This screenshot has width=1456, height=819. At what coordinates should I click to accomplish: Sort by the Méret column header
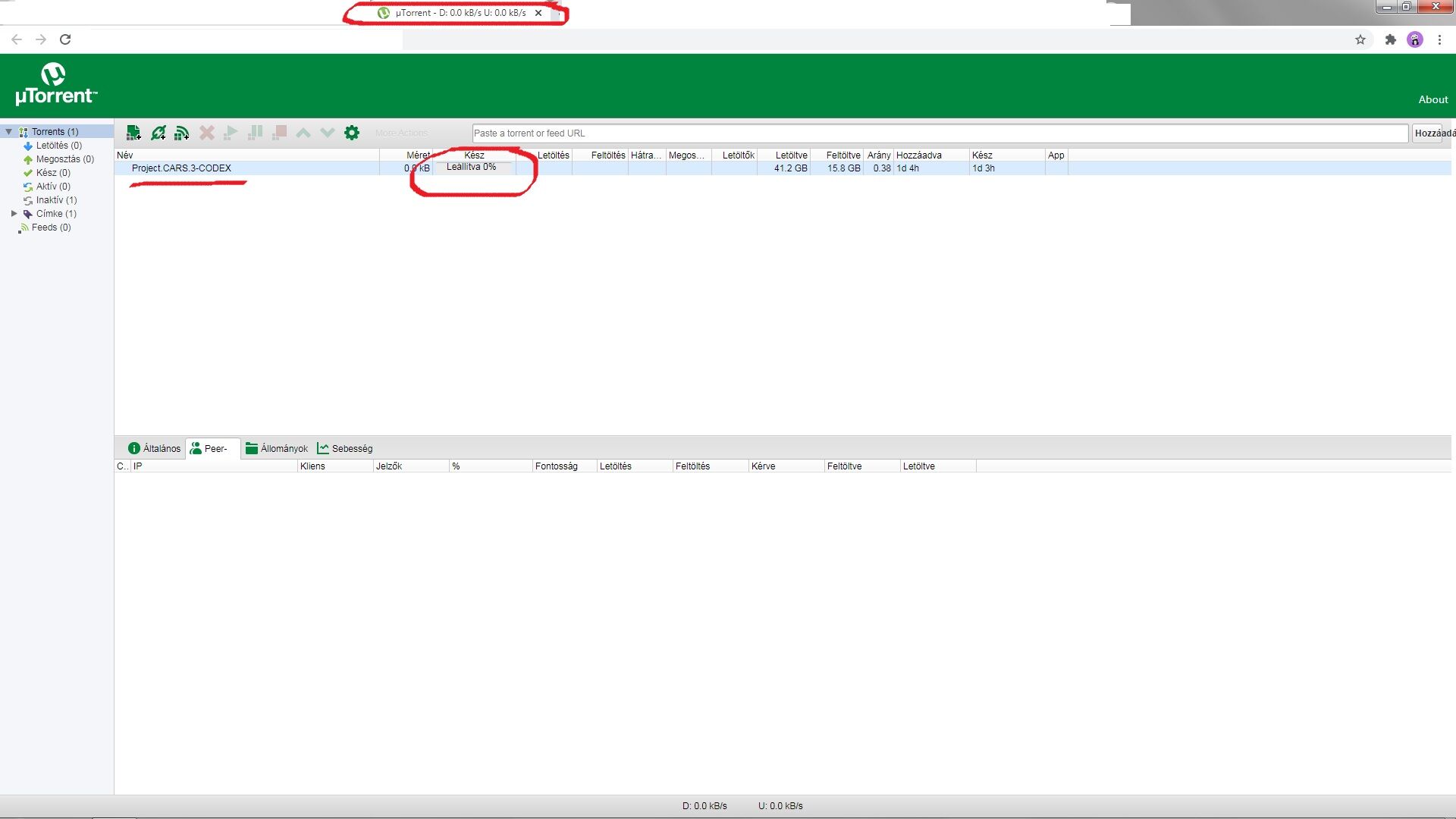pos(406,155)
